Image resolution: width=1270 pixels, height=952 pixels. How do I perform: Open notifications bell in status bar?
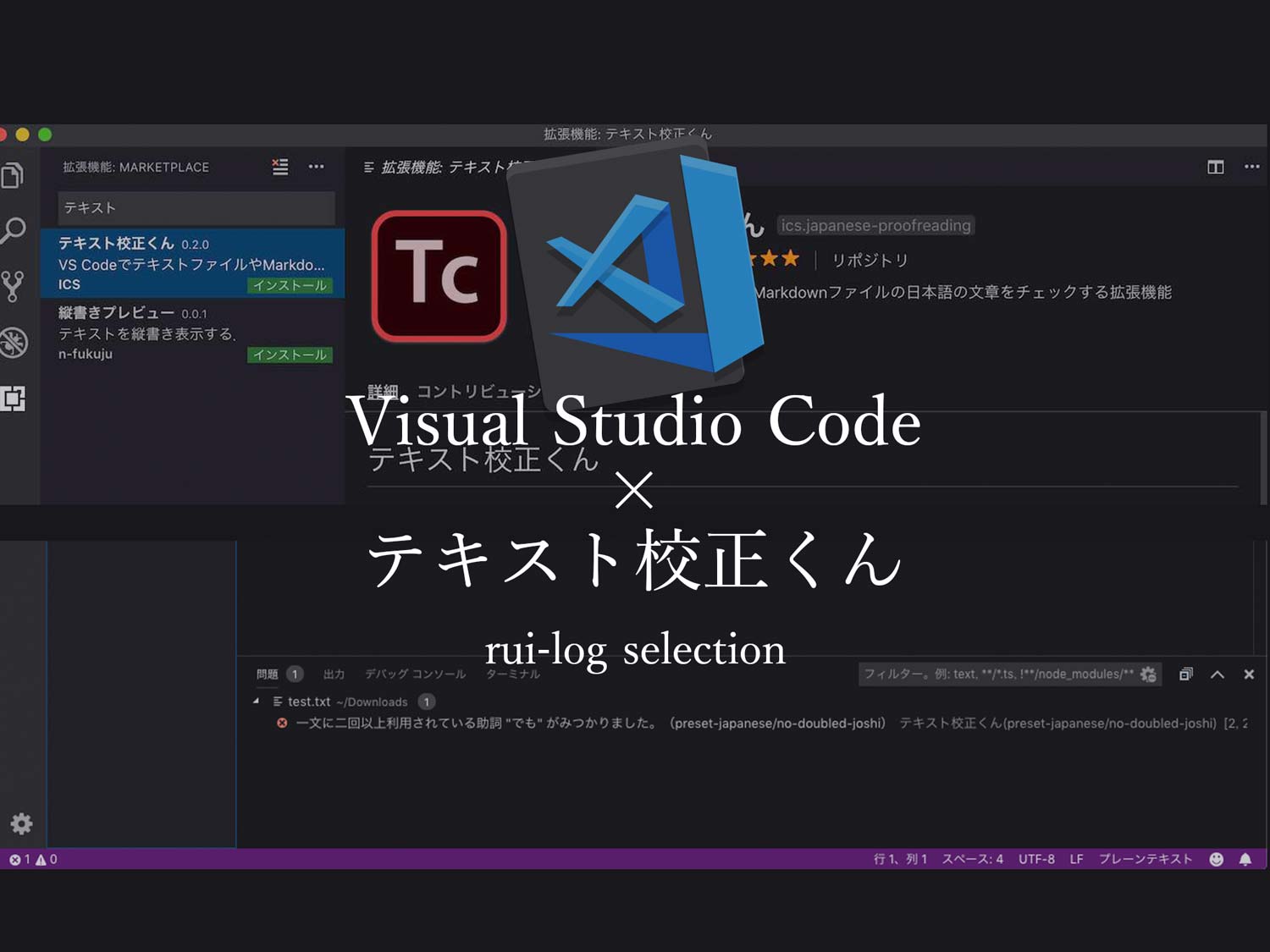point(1245,859)
